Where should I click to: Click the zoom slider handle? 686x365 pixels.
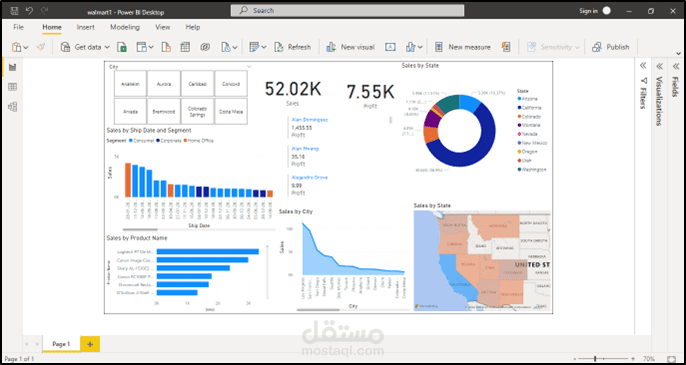click(x=595, y=359)
